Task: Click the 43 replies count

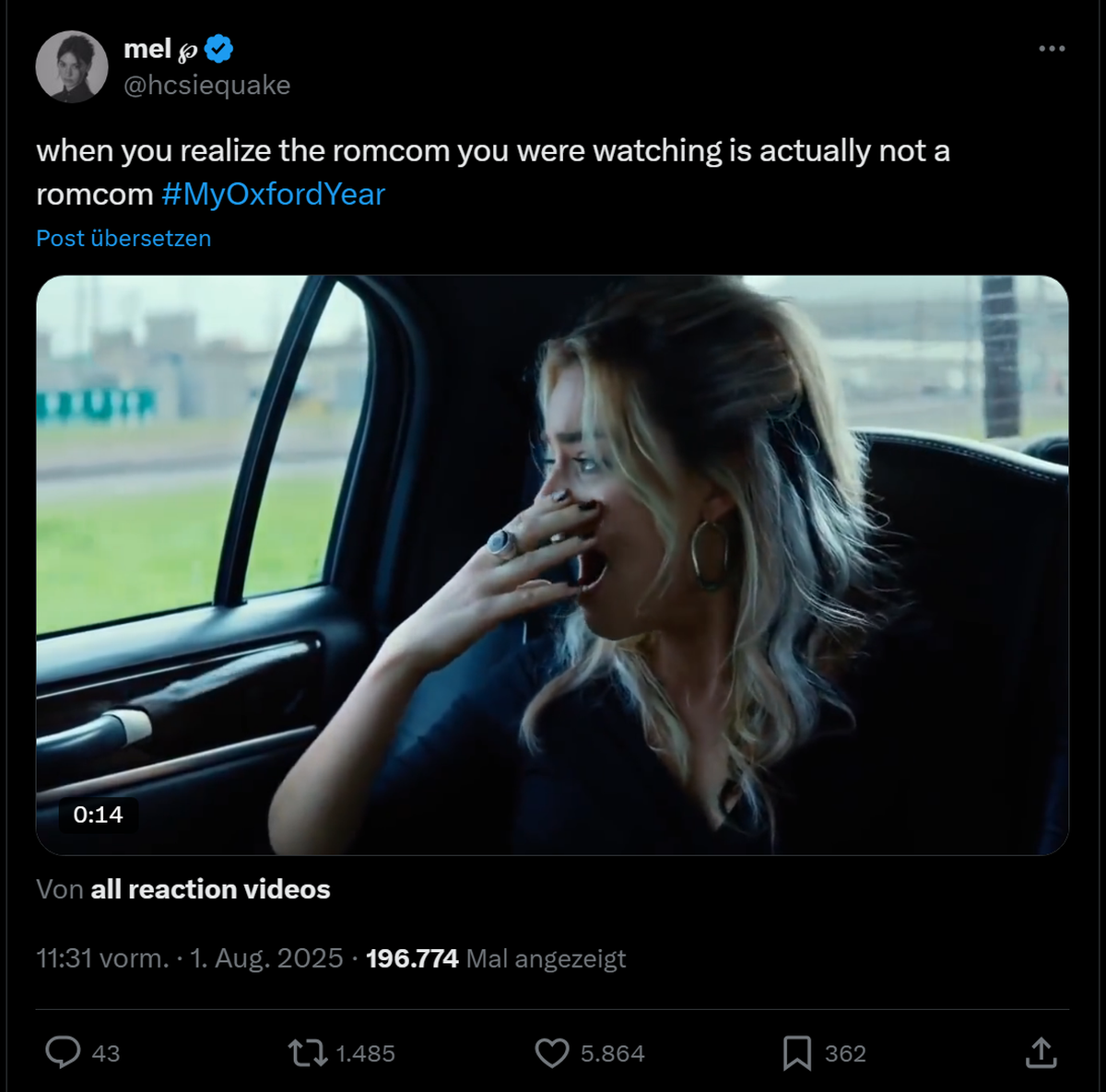Action: (106, 1053)
